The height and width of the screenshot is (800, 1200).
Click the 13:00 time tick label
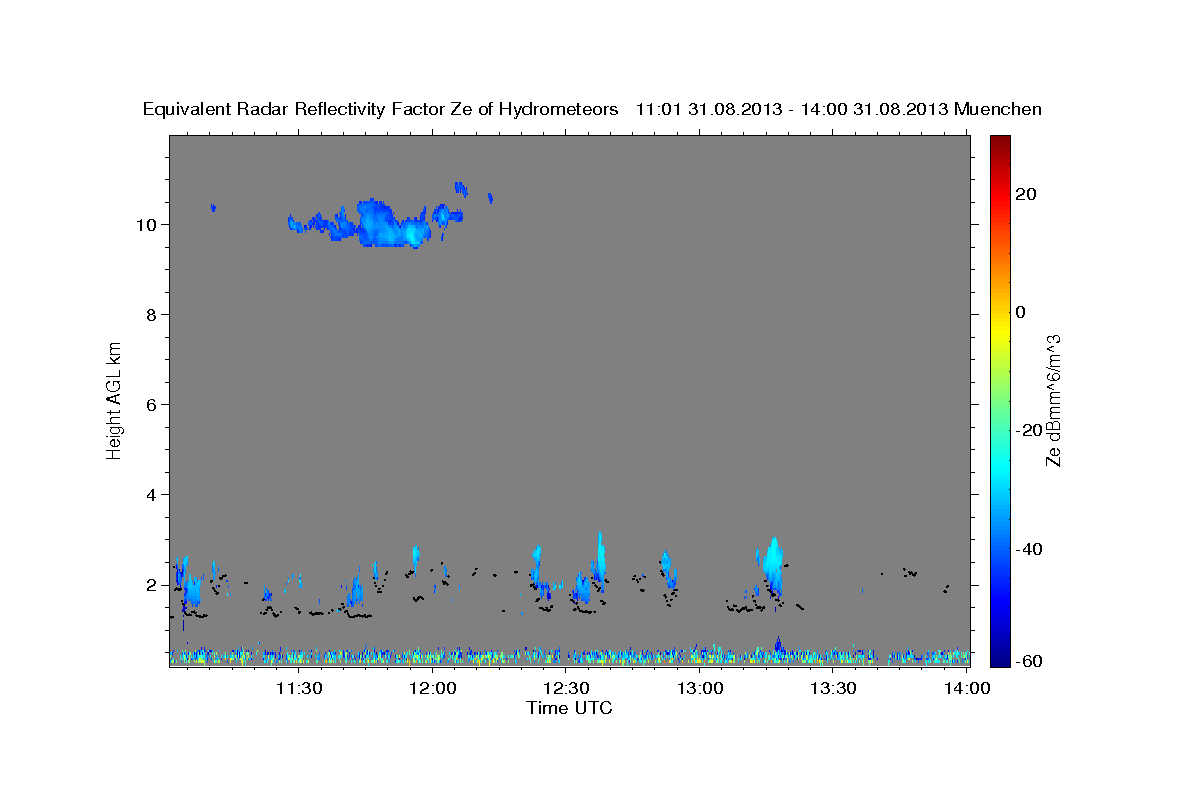pos(700,688)
